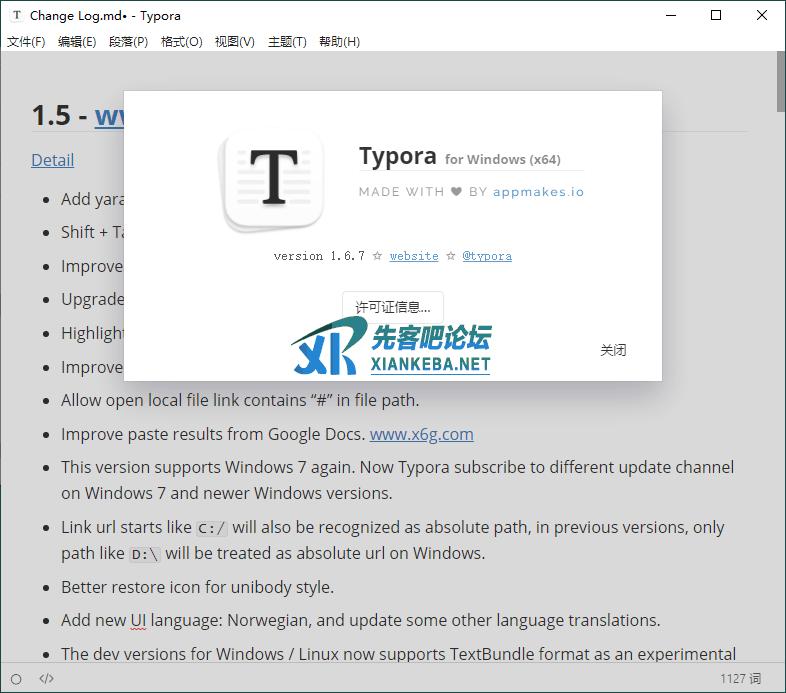Open the 格式(O) menu

tap(181, 42)
